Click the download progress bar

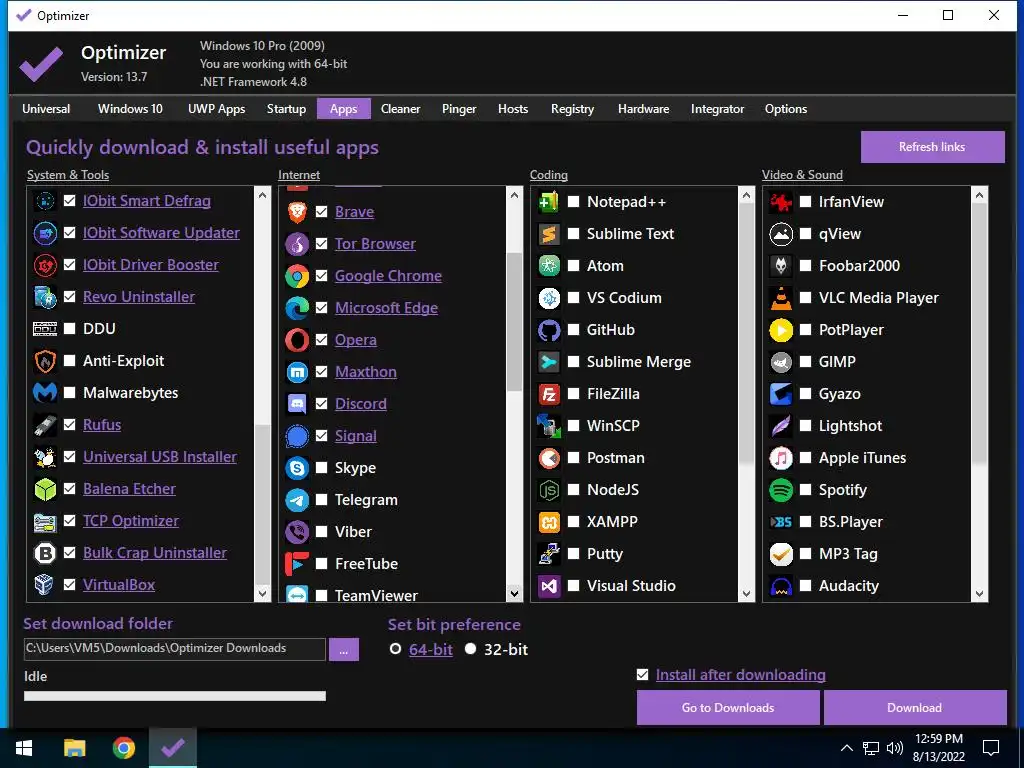175,696
